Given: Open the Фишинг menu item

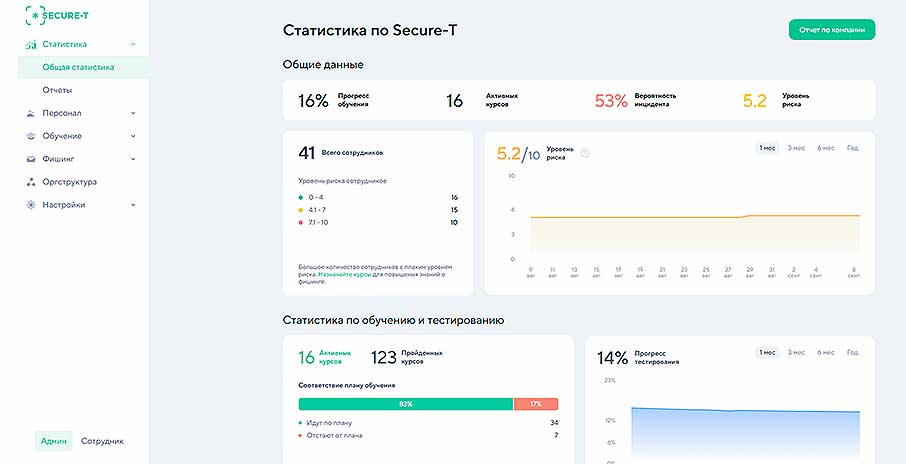Looking at the screenshot, I should point(58,159).
